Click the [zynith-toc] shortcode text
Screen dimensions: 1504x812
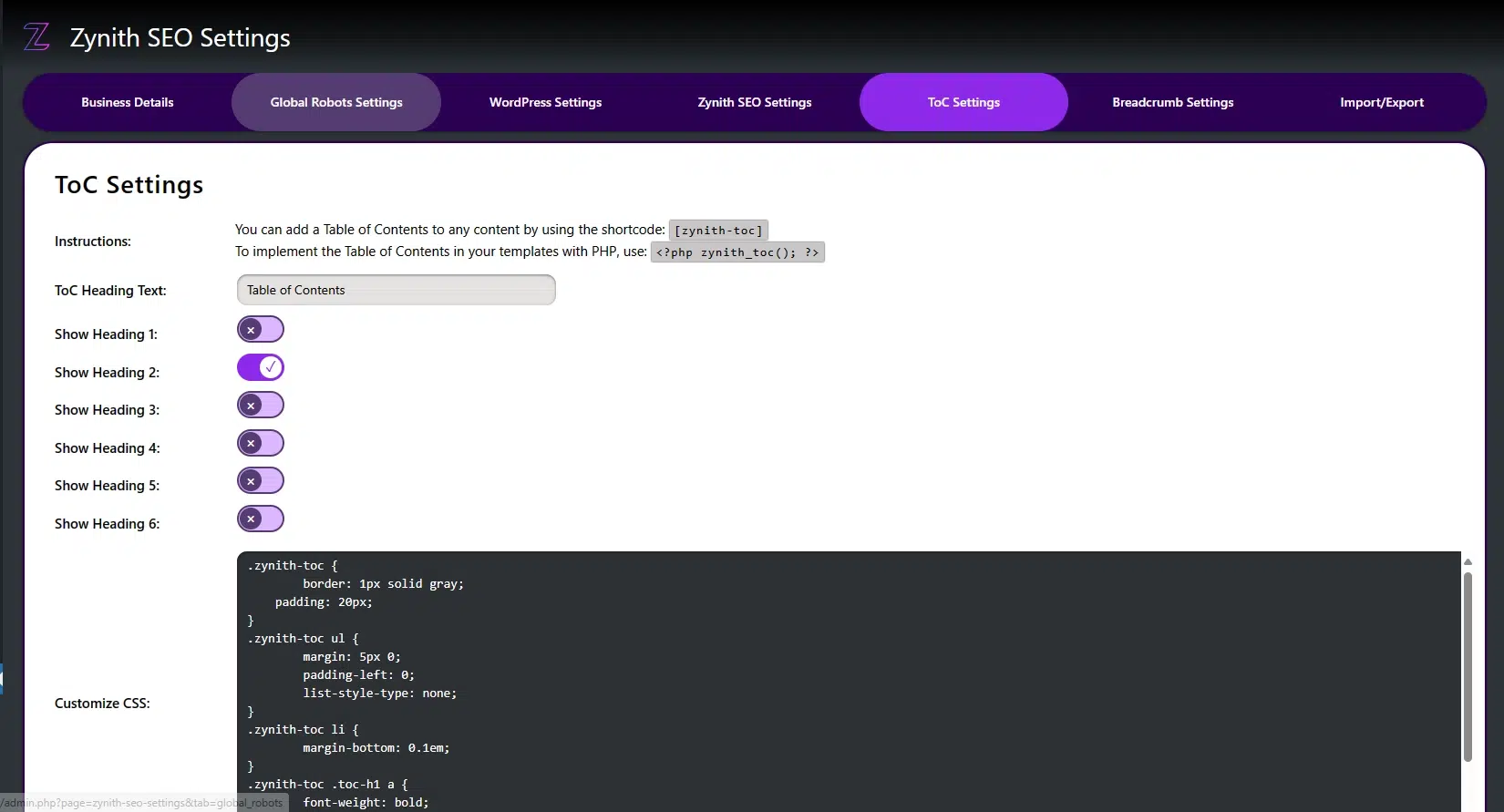point(718,231)
